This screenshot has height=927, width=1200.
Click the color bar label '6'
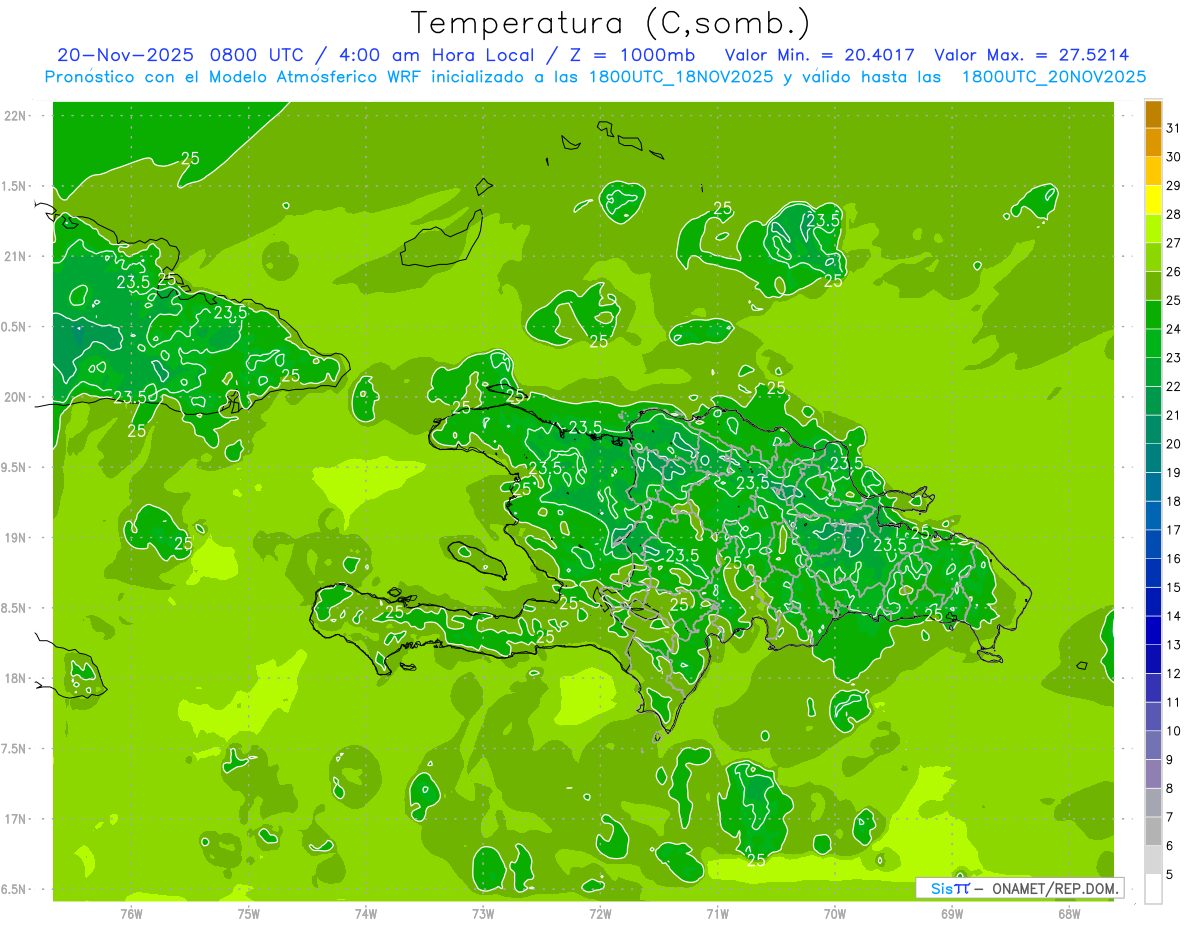click(x=1170, y=847)
